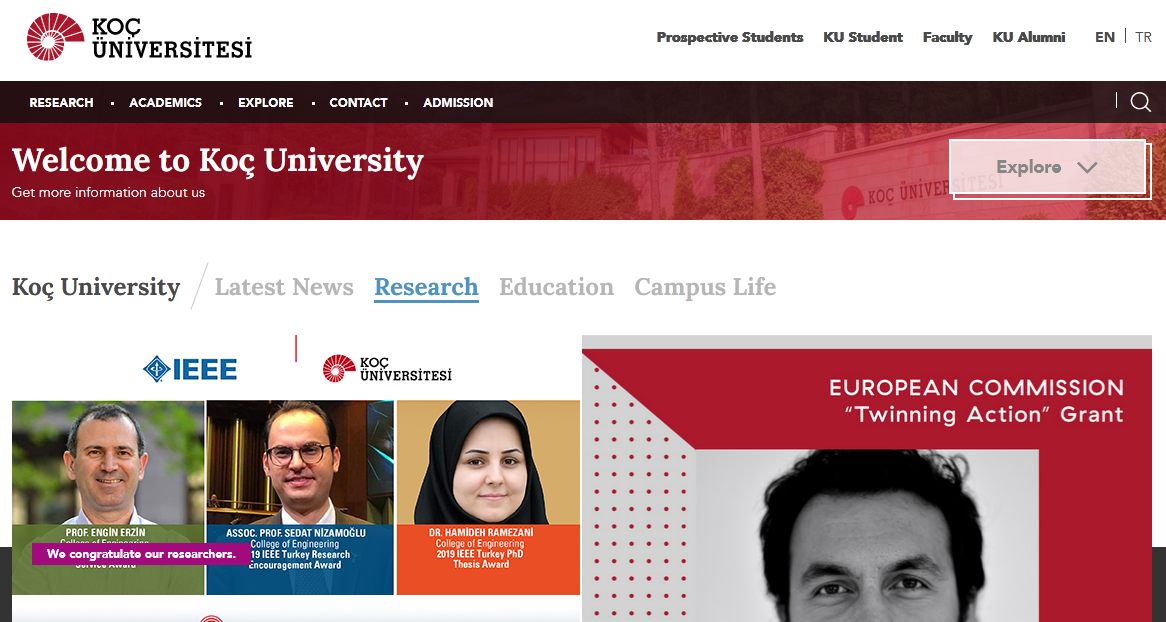Screen dimensions: 1166x622
Task: Open the Faculty link in header
Action: 947,37
